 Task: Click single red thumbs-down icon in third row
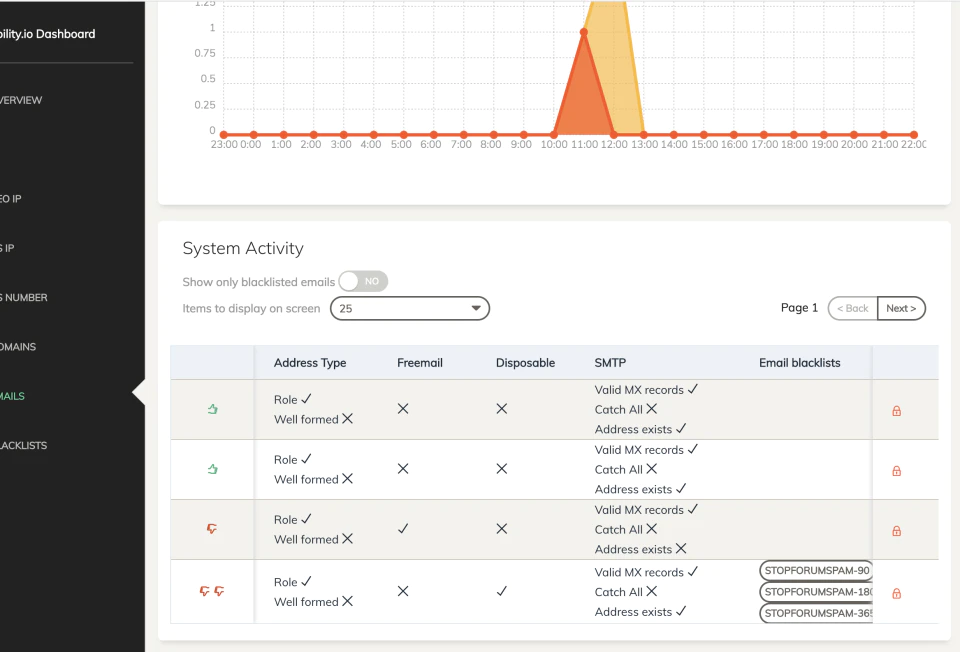coord(212,528)
